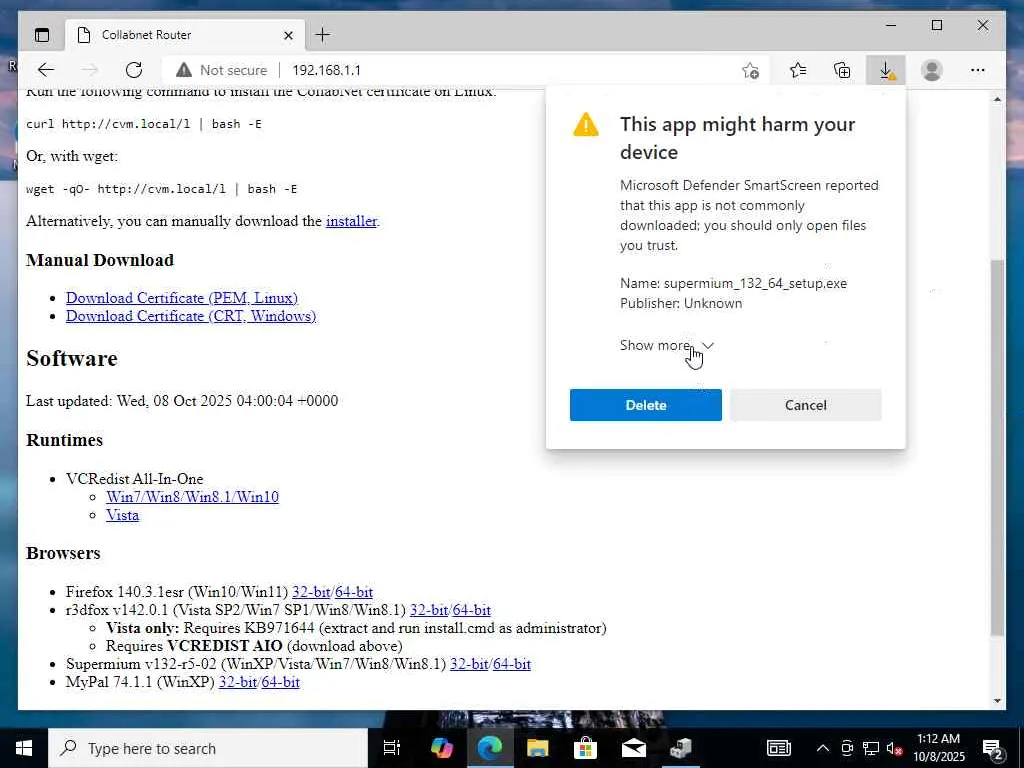This screenshot has width=1024, height=768.
Task: Reload the page with the refresh icon
Action: 134,70
